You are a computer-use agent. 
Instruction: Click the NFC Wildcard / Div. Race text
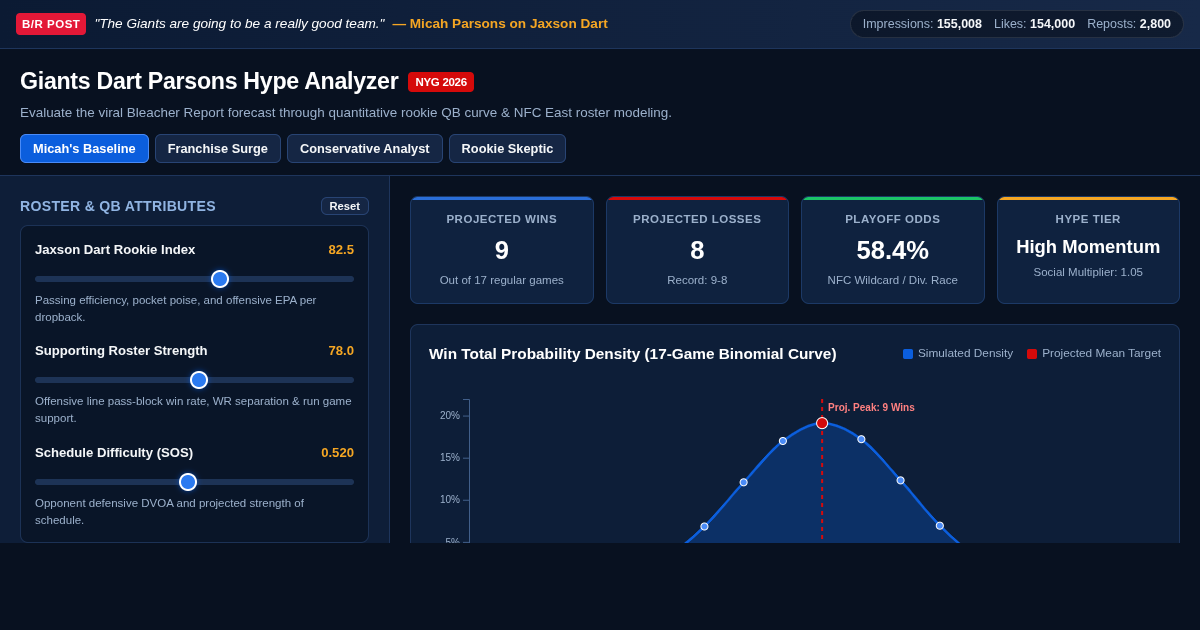893,280
